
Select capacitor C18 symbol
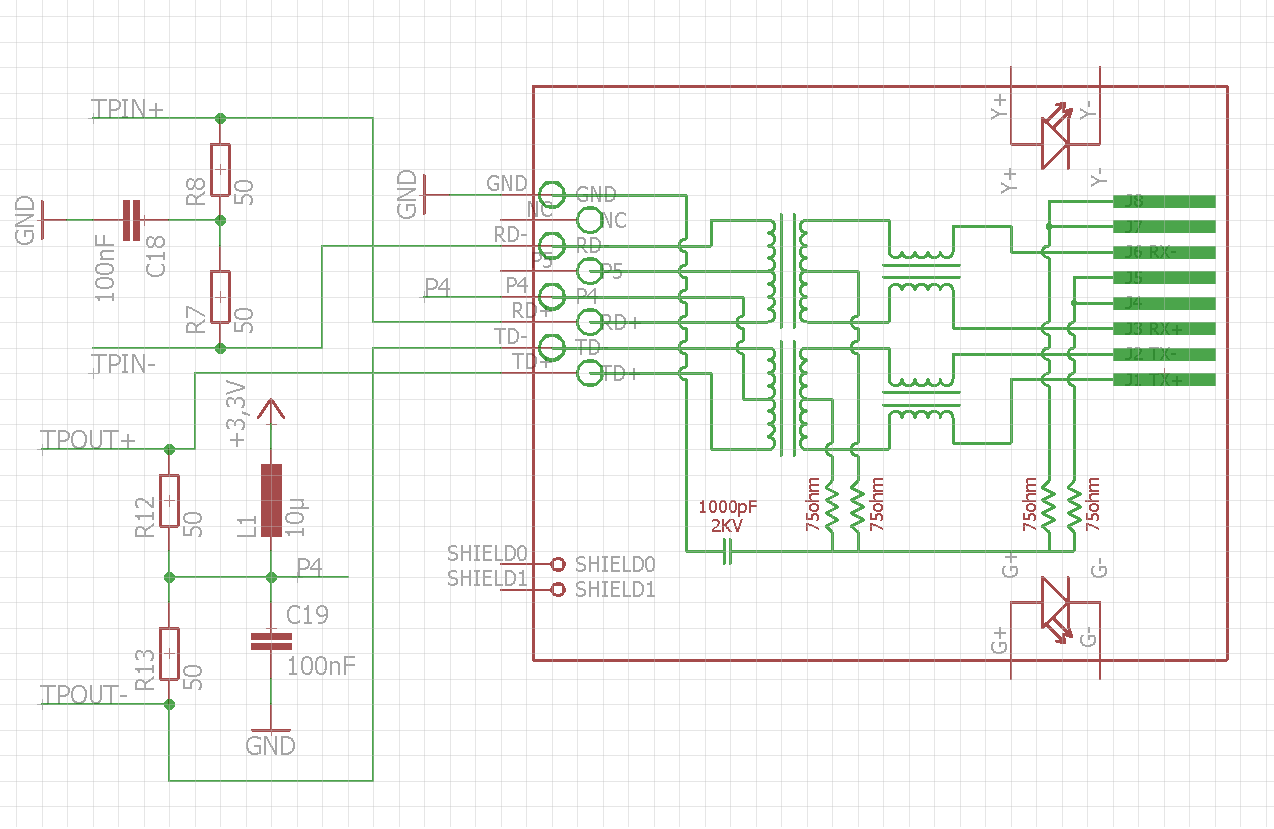coord(132,220)
